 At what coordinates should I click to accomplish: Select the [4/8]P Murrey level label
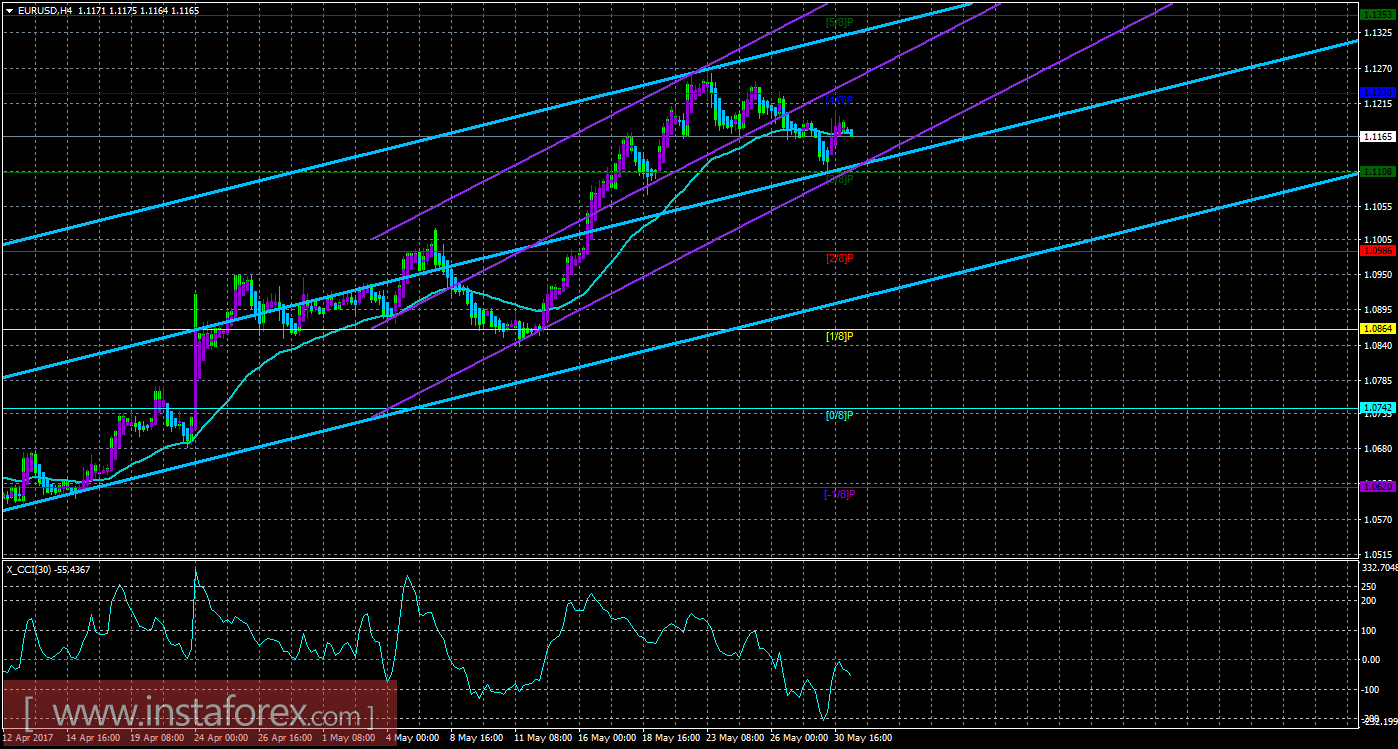coord(839,100)
